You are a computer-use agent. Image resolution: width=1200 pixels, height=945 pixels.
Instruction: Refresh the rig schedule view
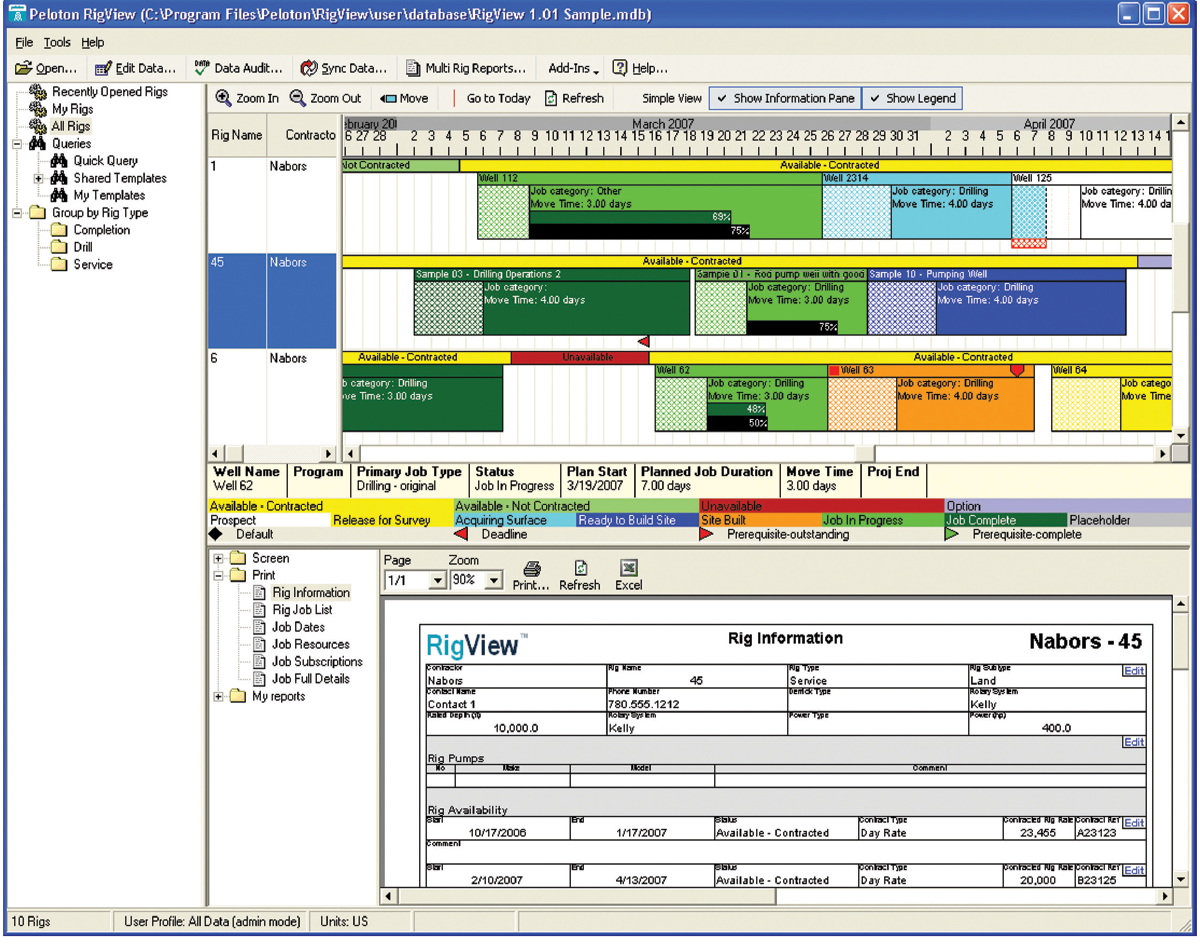click(582, 98)
